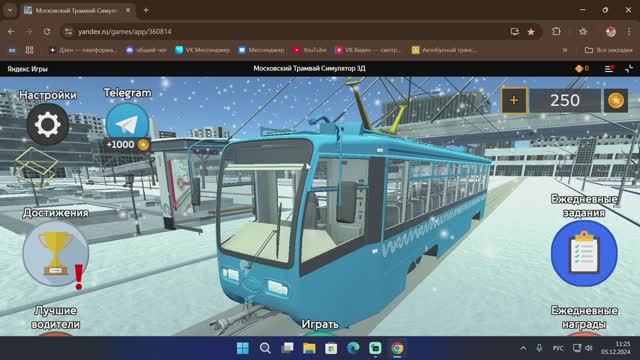Click the install app icon in address bar
This screenshot has height=360, width=640.
pos(515,31)
